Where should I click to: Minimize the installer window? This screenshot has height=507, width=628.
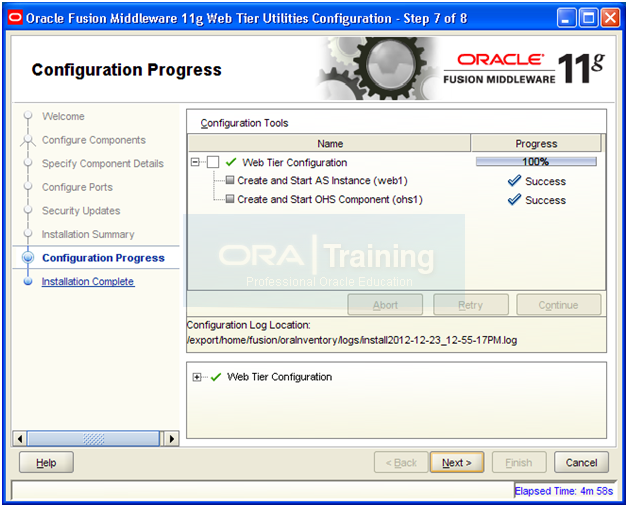(566, 18)
